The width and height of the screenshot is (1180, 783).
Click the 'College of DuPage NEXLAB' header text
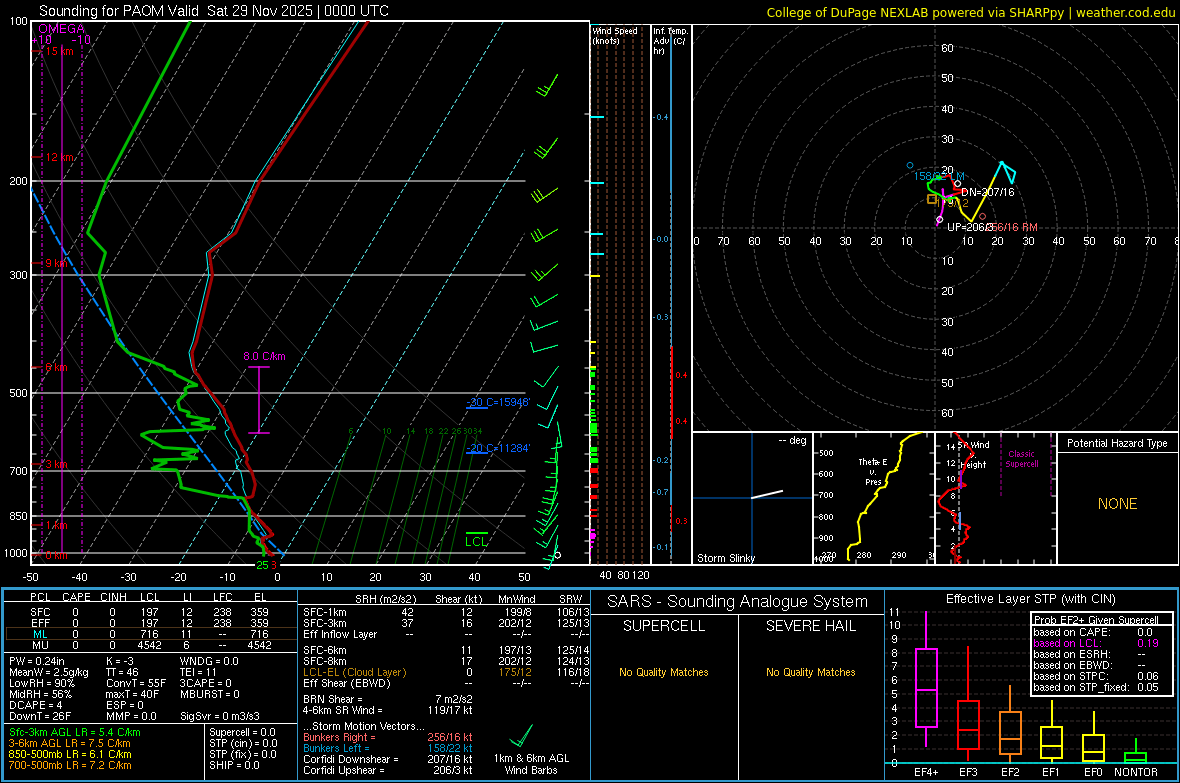pos(847,12)
